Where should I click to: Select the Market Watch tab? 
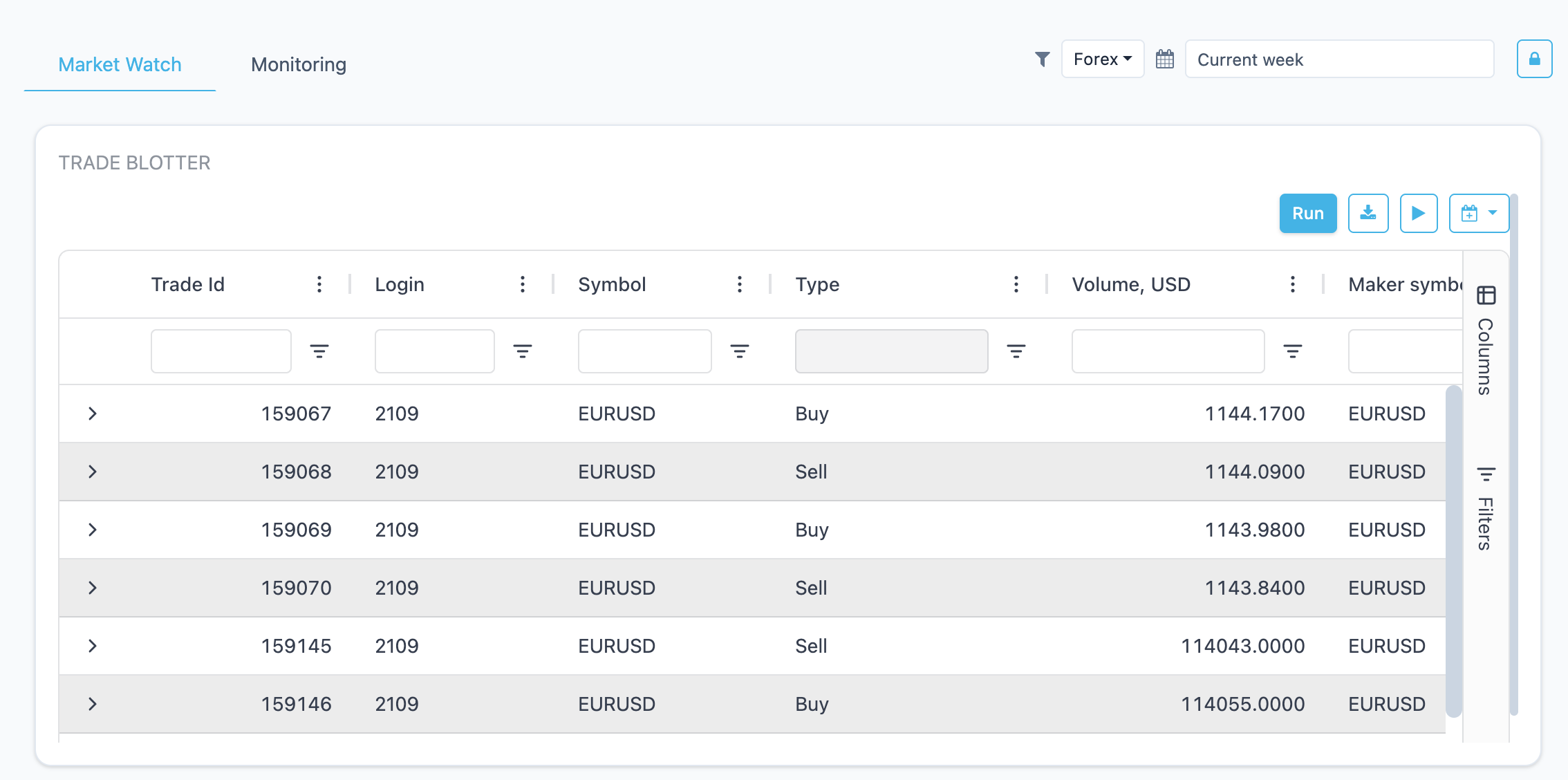point(120,64)
